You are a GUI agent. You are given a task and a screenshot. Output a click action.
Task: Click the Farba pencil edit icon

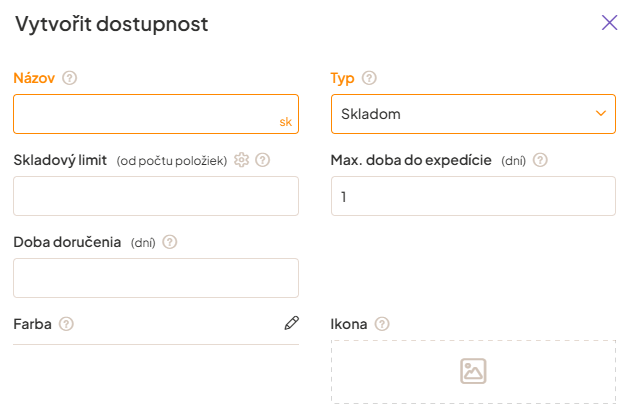(291, 323)
